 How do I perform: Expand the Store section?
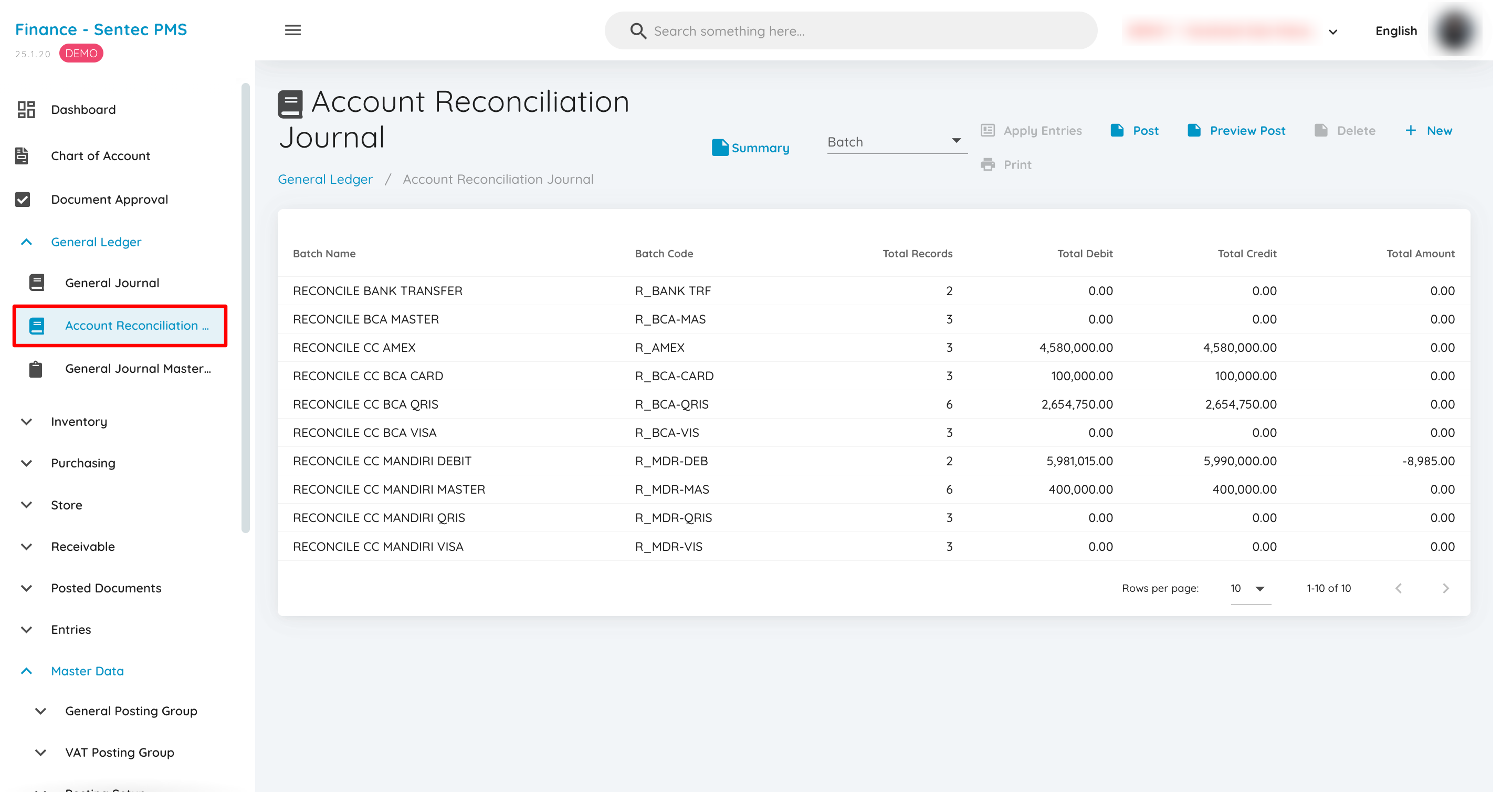point(26,505)
